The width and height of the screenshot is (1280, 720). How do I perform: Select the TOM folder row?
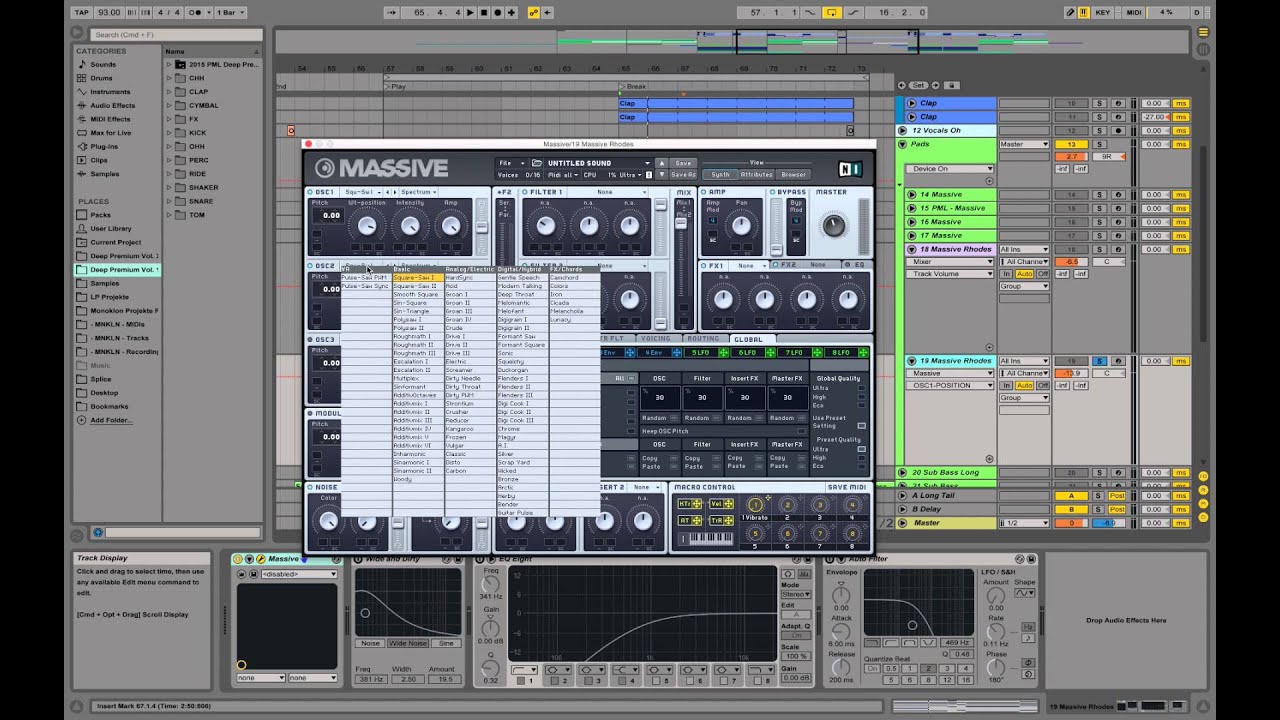pyautogui.click(x=213, y=215)
